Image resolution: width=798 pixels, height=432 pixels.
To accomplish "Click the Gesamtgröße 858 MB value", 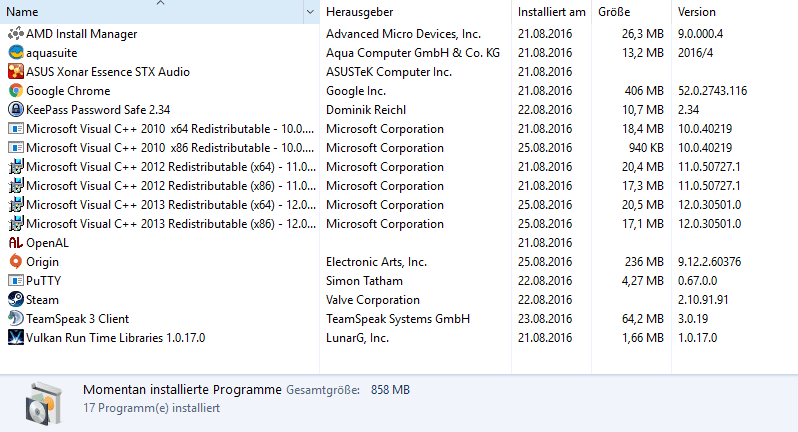I will pos(390,390).
